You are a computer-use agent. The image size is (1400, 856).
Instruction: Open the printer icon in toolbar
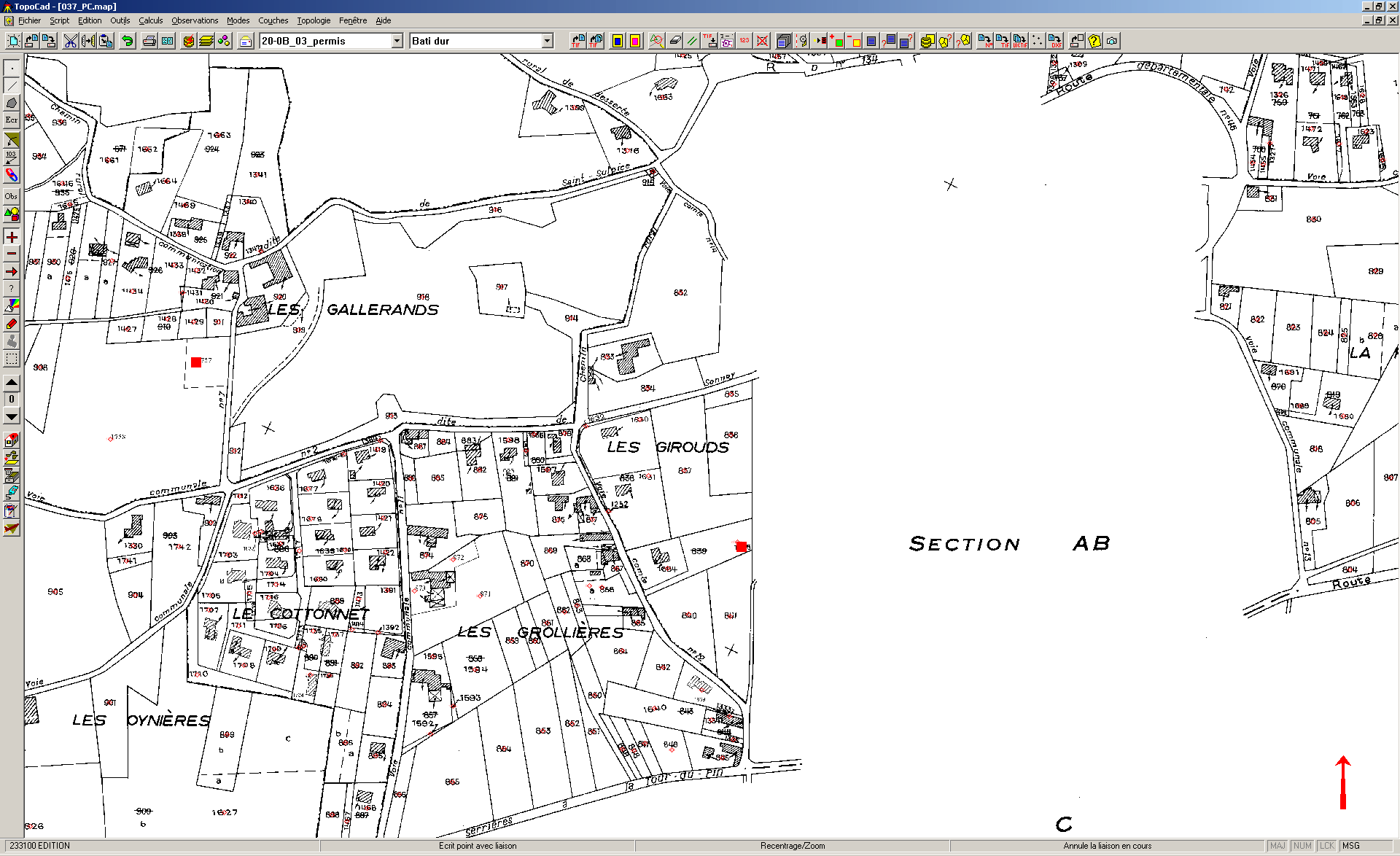pos(149,41)
